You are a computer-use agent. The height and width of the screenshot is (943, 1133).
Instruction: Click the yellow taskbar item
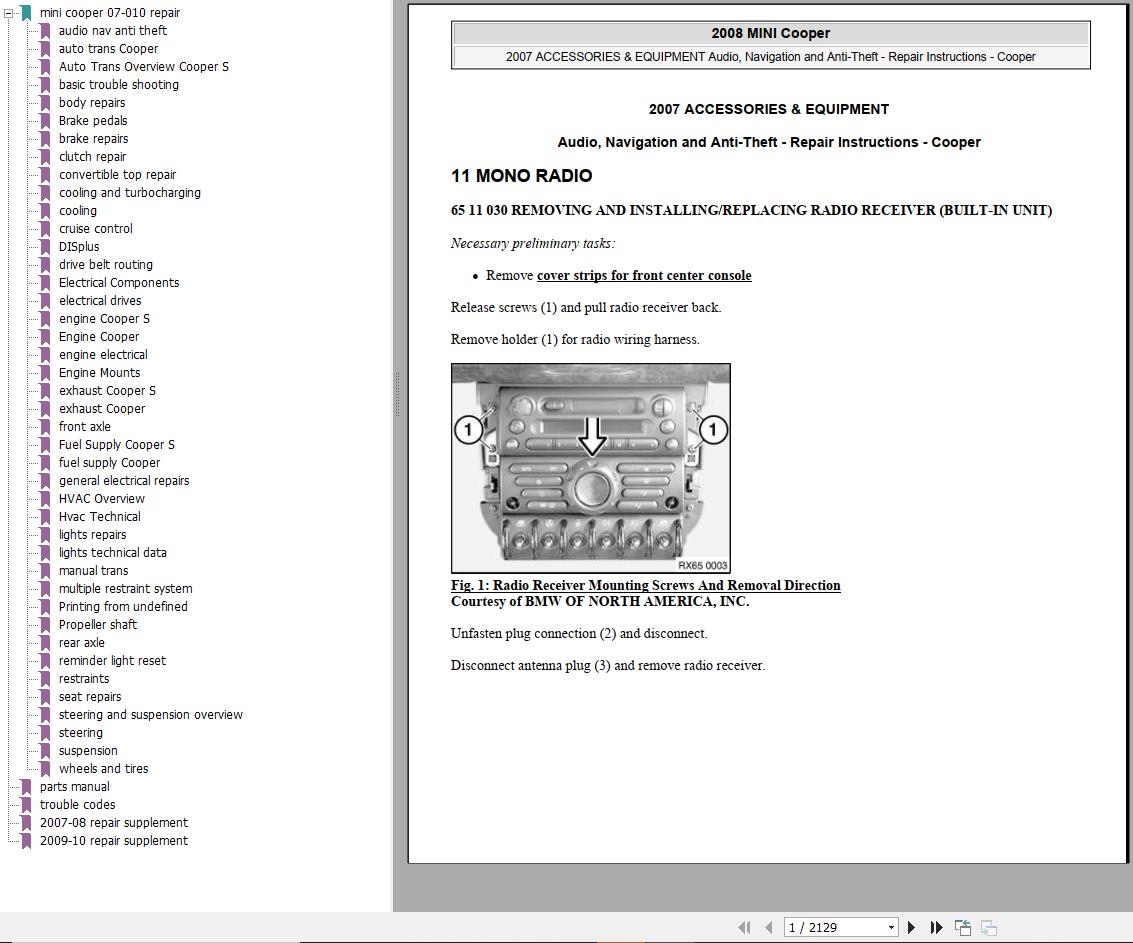(619, 940)
